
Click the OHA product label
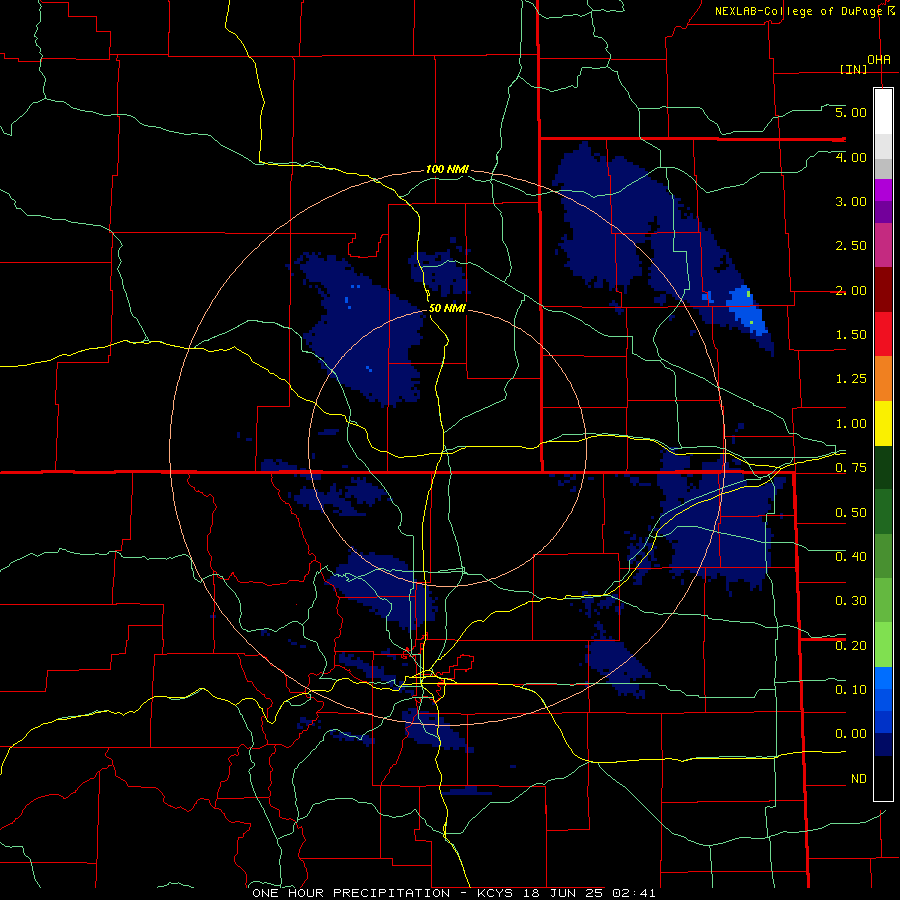879,60
